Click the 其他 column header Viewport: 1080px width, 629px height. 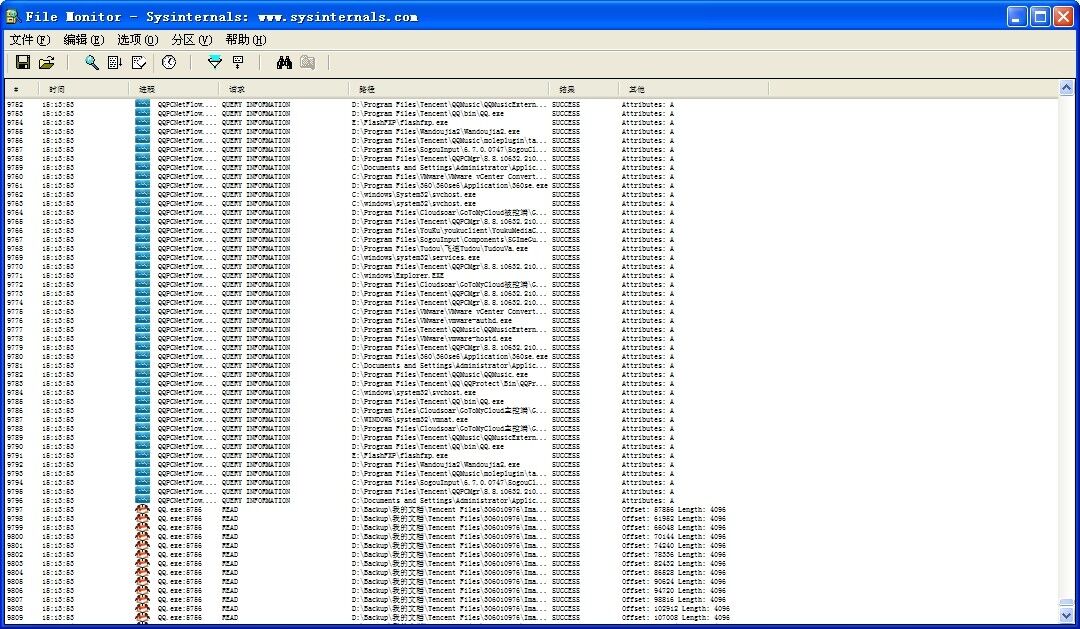694,90
